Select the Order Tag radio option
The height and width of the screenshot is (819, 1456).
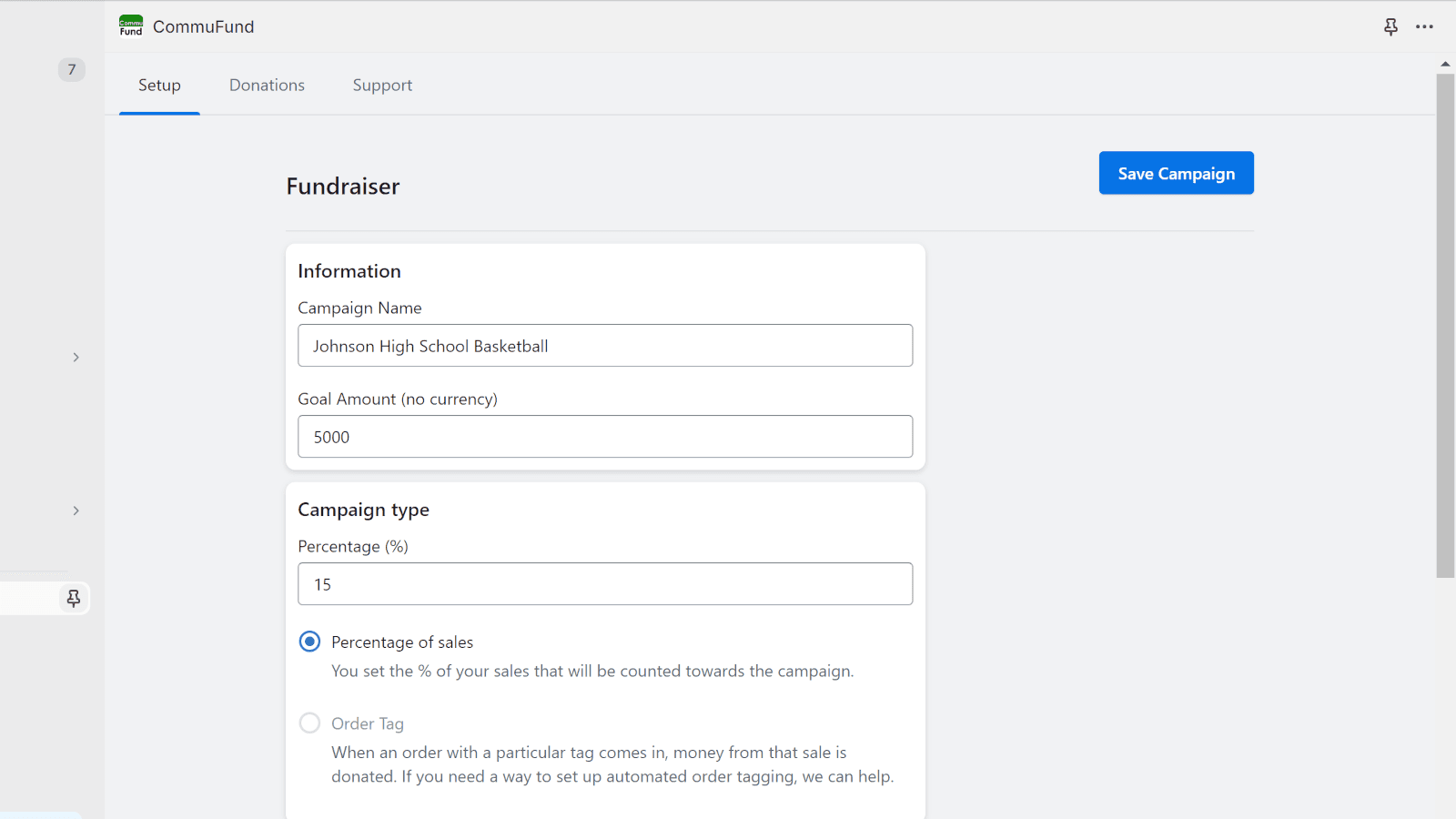click(x=310, y=723)
